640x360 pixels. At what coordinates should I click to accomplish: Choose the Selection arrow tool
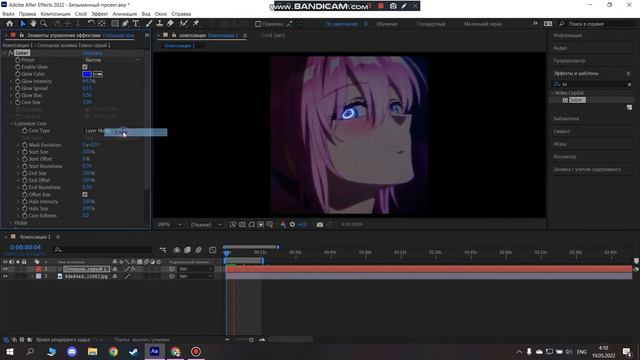[23, 24]
